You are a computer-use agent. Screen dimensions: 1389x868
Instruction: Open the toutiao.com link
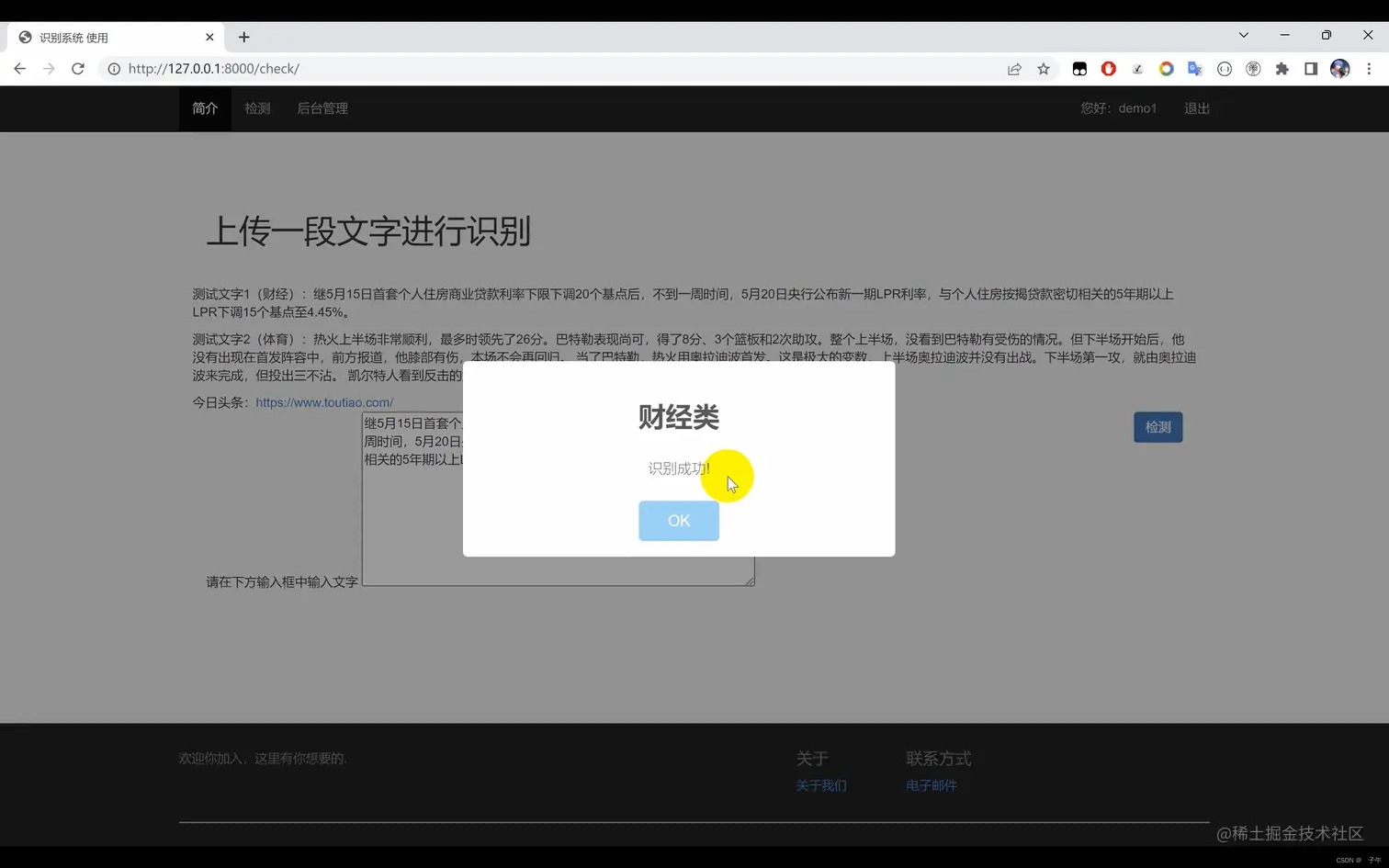coord(324,402)
